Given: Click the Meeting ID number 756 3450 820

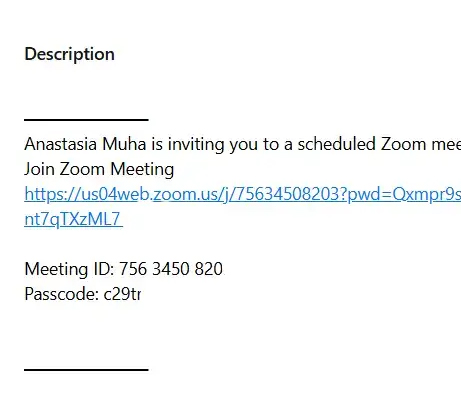Looking at the screenshot, I should [171, 269].
